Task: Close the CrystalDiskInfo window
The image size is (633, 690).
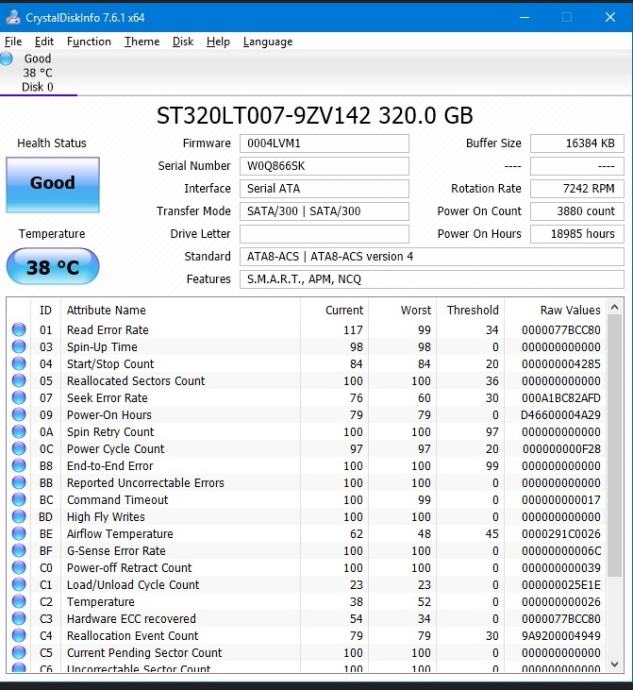Action: (610, 18)
